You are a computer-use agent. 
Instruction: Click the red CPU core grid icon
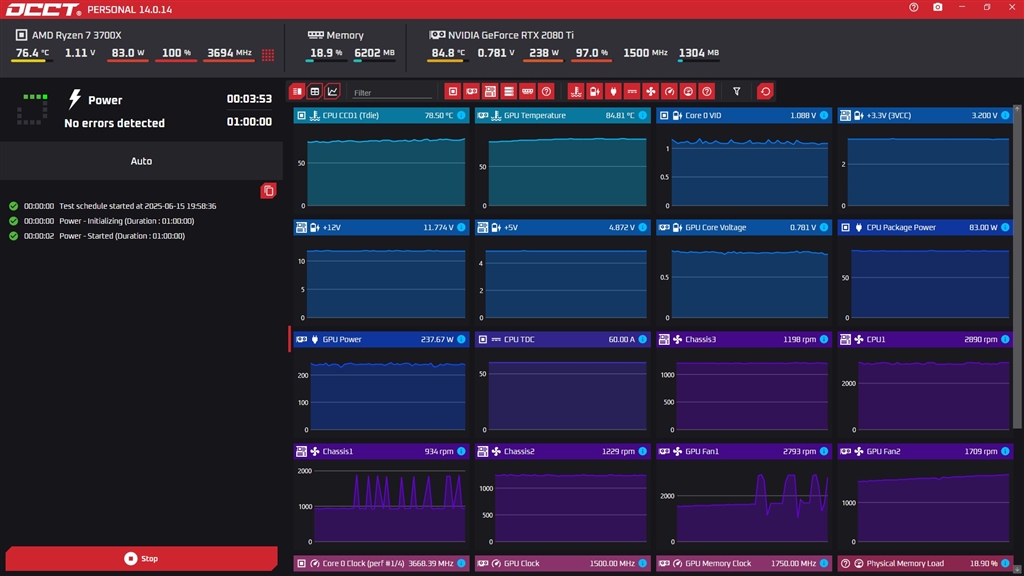[268, 54]
